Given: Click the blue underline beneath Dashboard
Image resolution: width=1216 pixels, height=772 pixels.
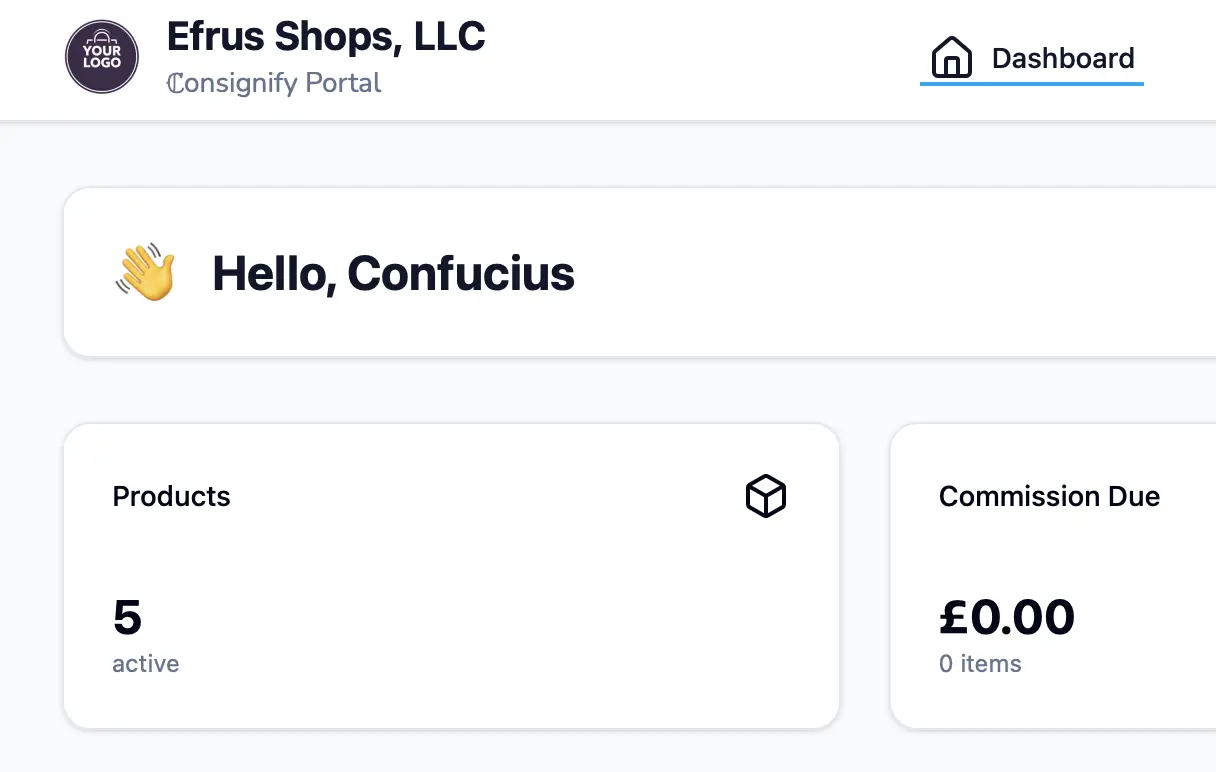Looking at the screenshot, I should pos(1031,84).
